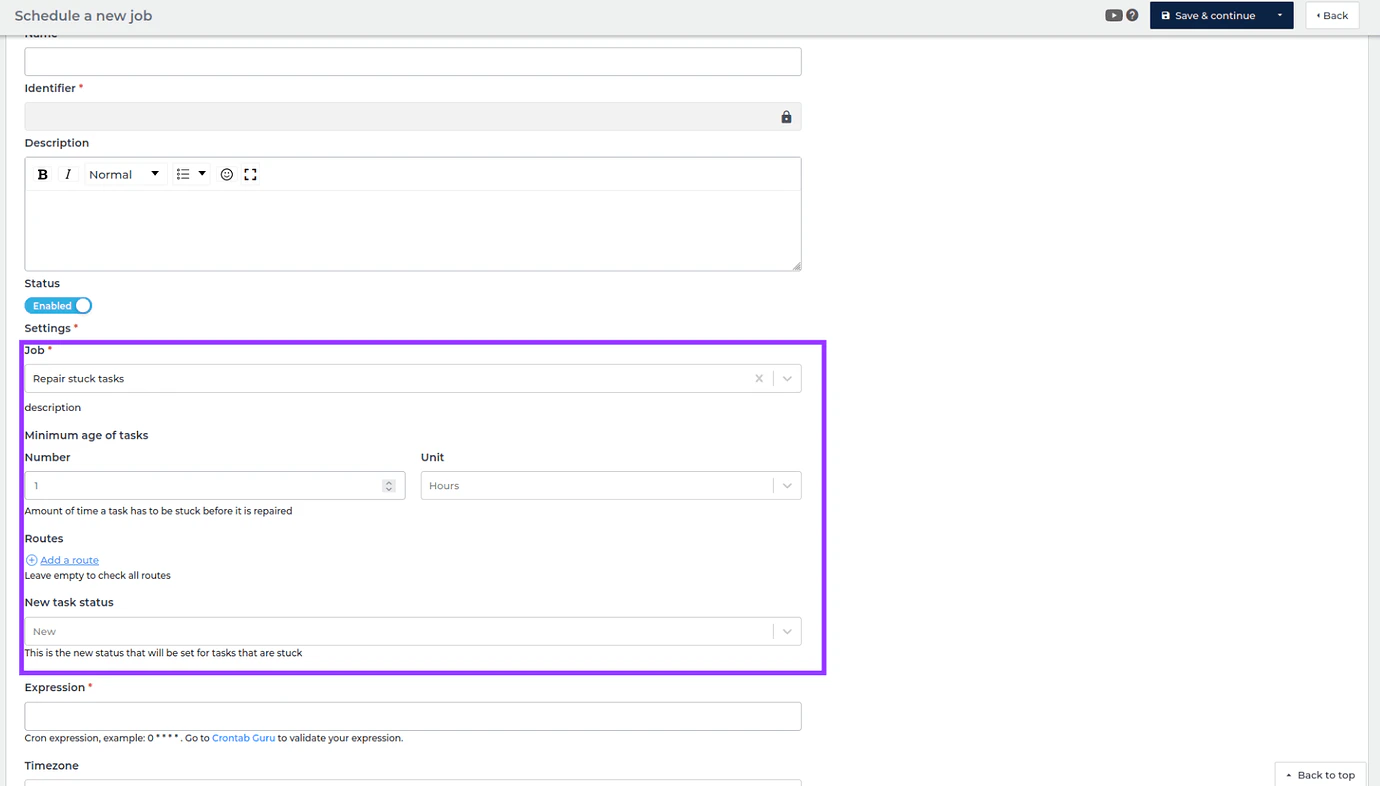The width and height of the screenshot is (1380, 786).
Task: Expand the Job dropdown arrow
Action: pos(787,378)
